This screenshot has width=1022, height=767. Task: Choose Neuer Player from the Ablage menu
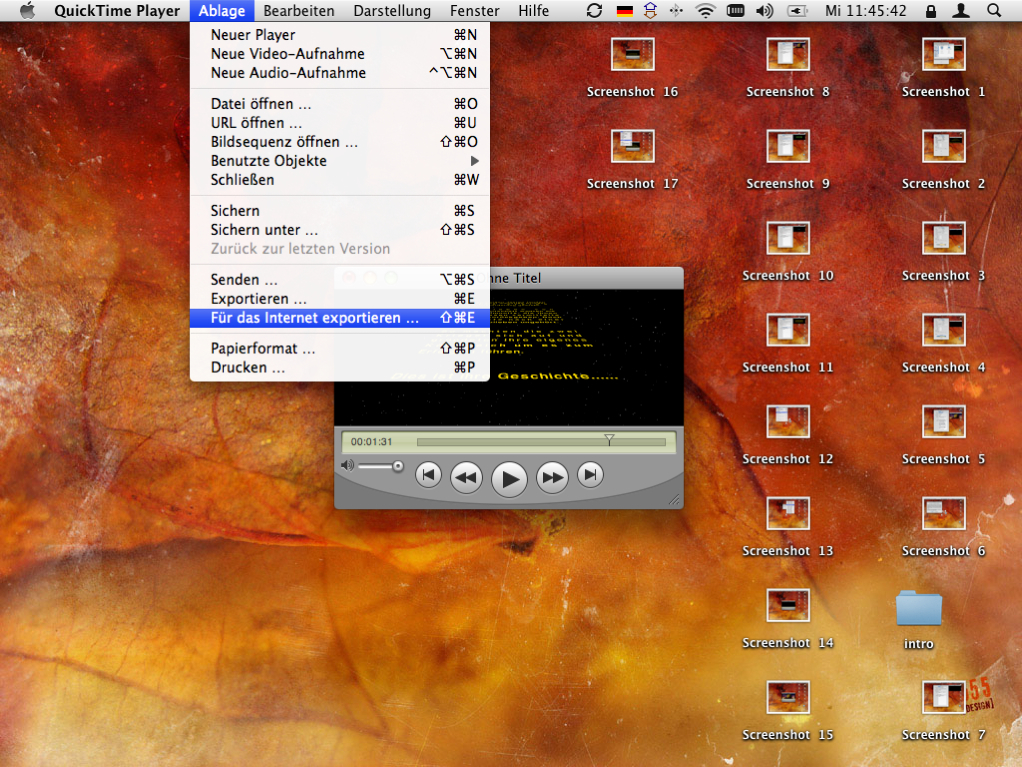(x=340, y=35)
